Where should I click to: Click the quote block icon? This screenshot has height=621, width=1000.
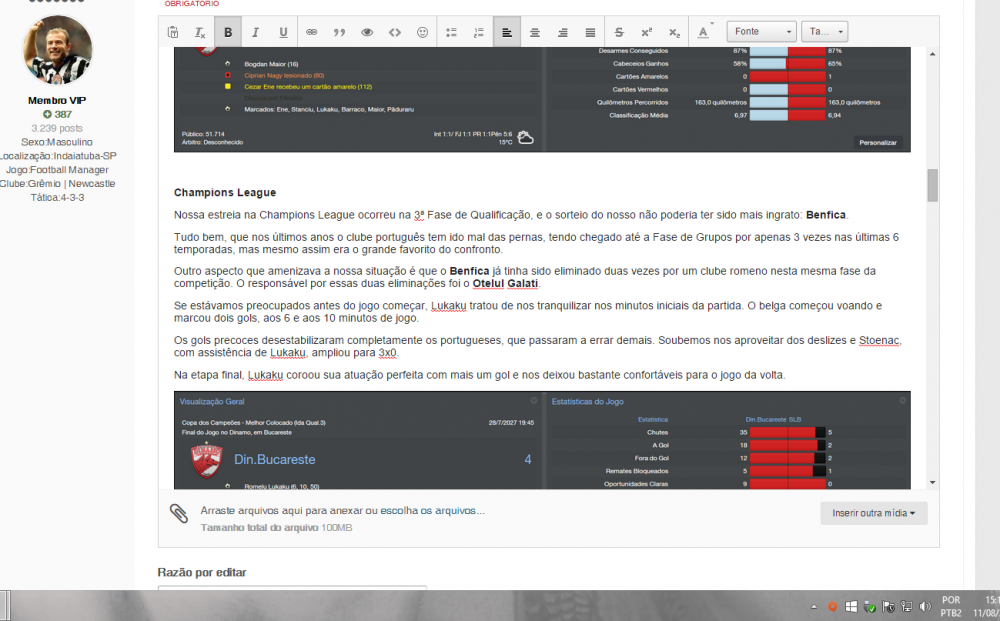[x=339, y=32]
